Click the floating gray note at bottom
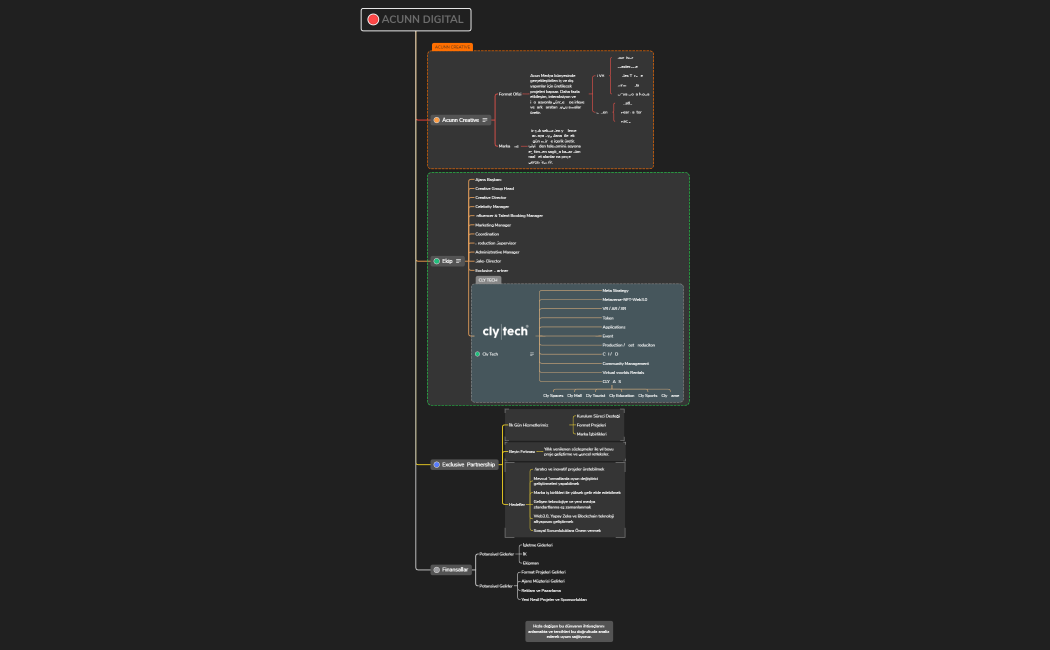Viewport: 1050px width, 650px height. (569, 631)
